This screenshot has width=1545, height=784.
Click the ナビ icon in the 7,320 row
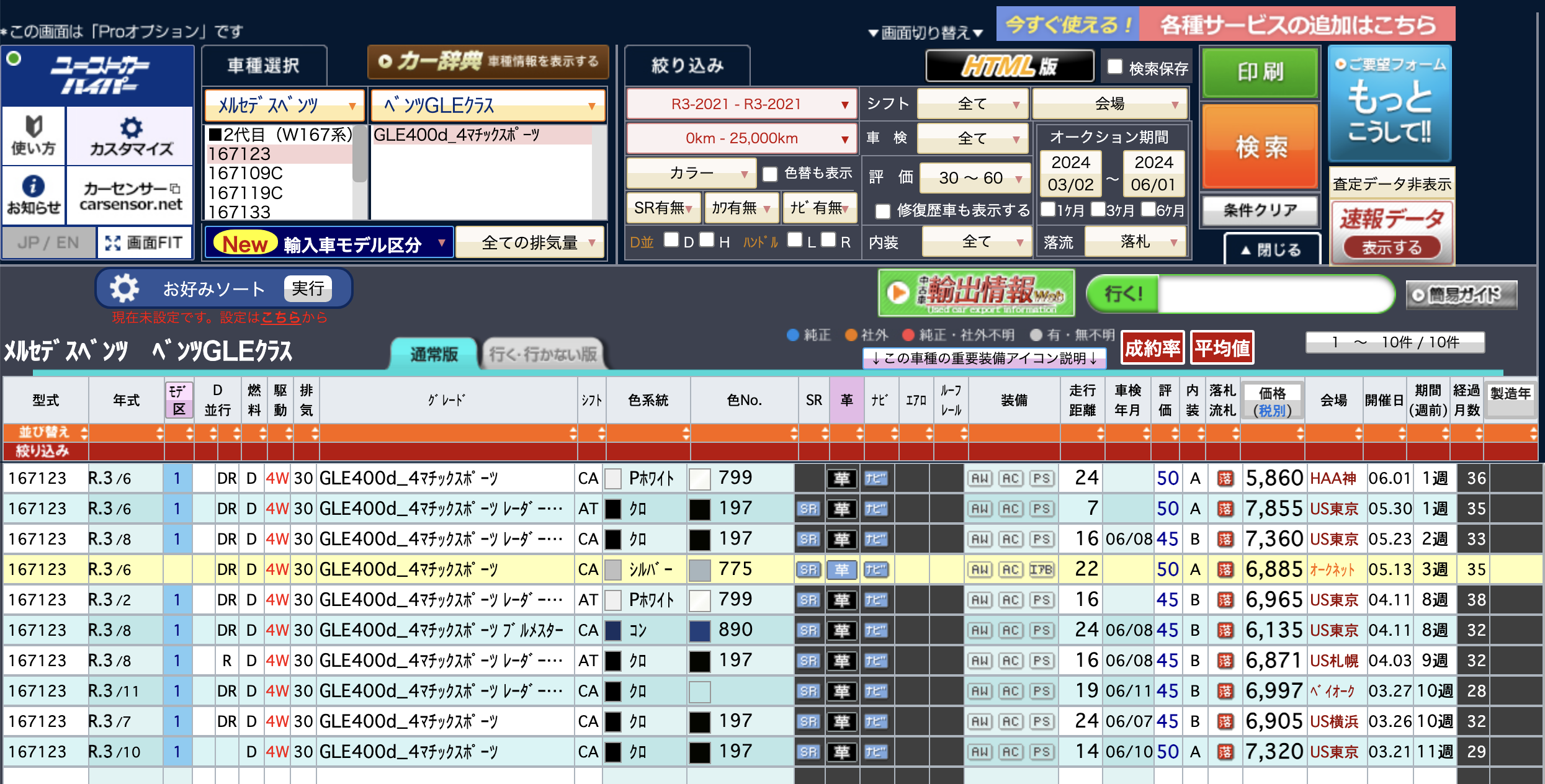coord(876,752)
